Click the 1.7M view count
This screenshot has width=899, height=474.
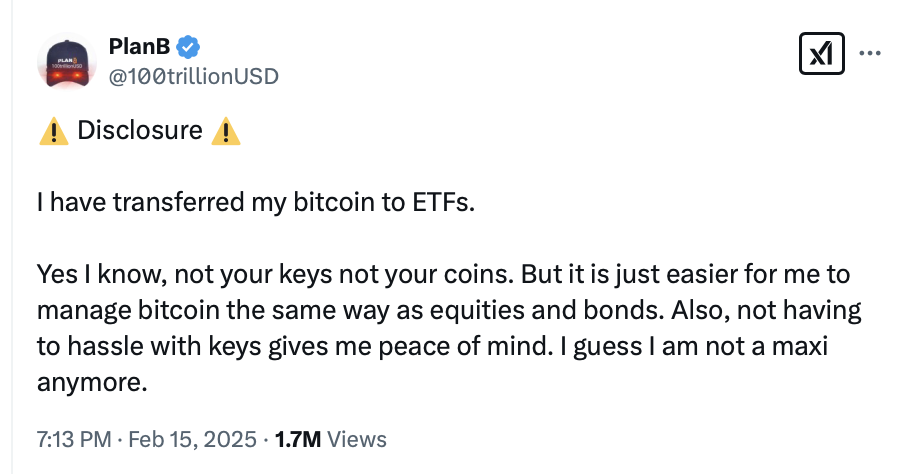coord(298,439)
